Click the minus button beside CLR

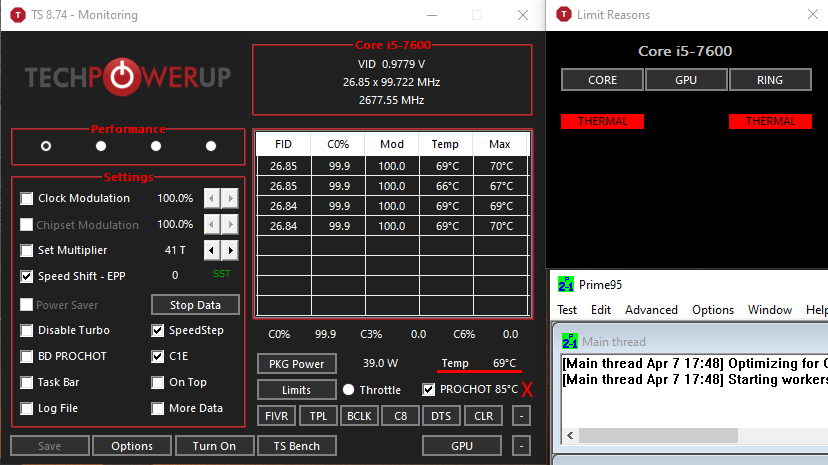pyautogui.click(x=521, y=416)
